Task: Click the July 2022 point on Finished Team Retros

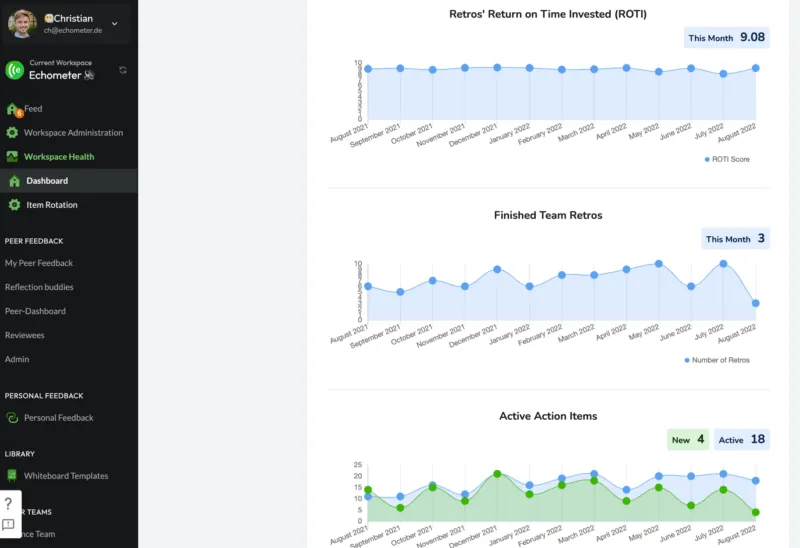Action: 723,264
